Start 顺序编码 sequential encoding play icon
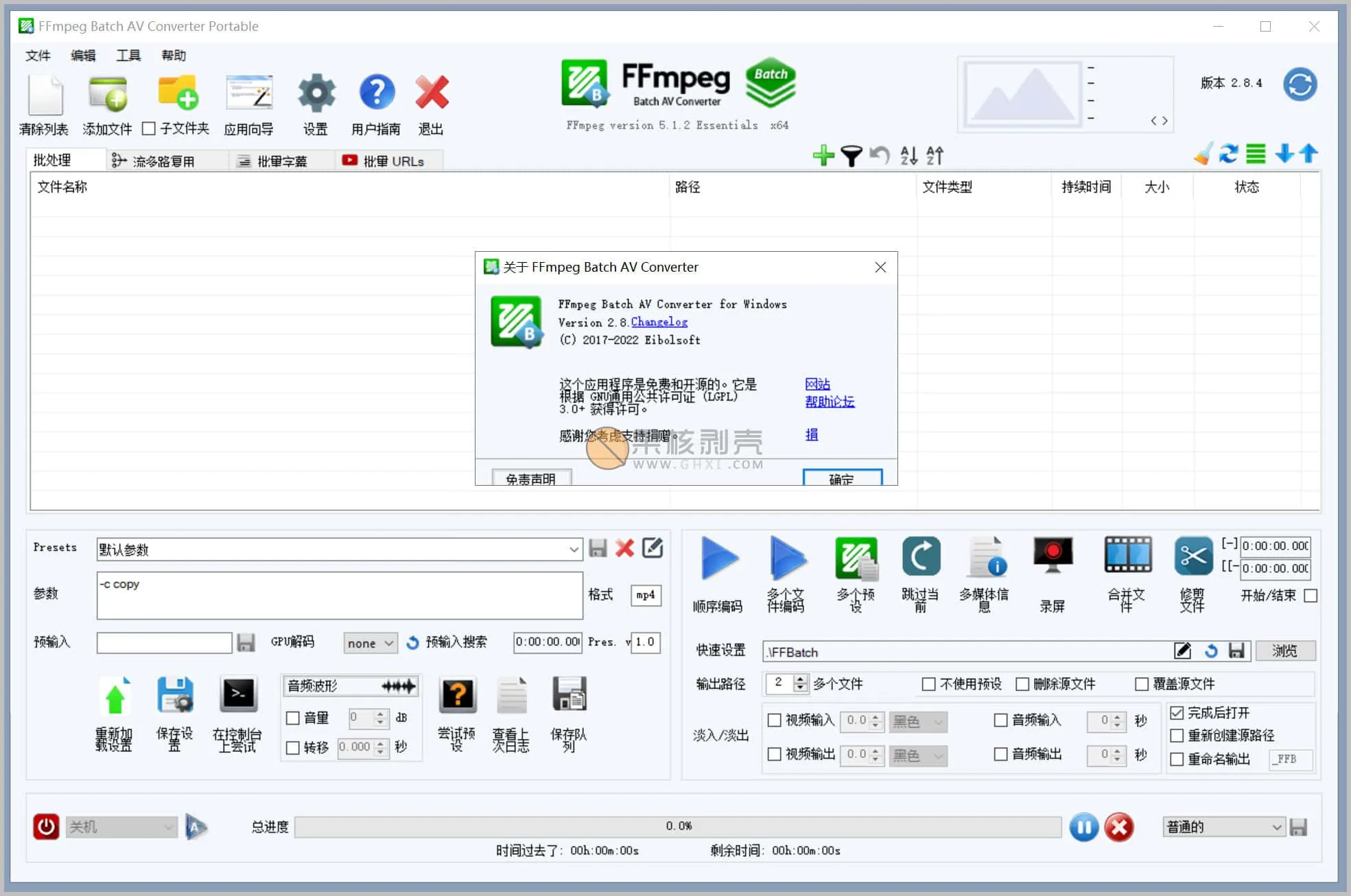Image resolution: width=1351 pixels, height=896 pixels. (718, 558)
